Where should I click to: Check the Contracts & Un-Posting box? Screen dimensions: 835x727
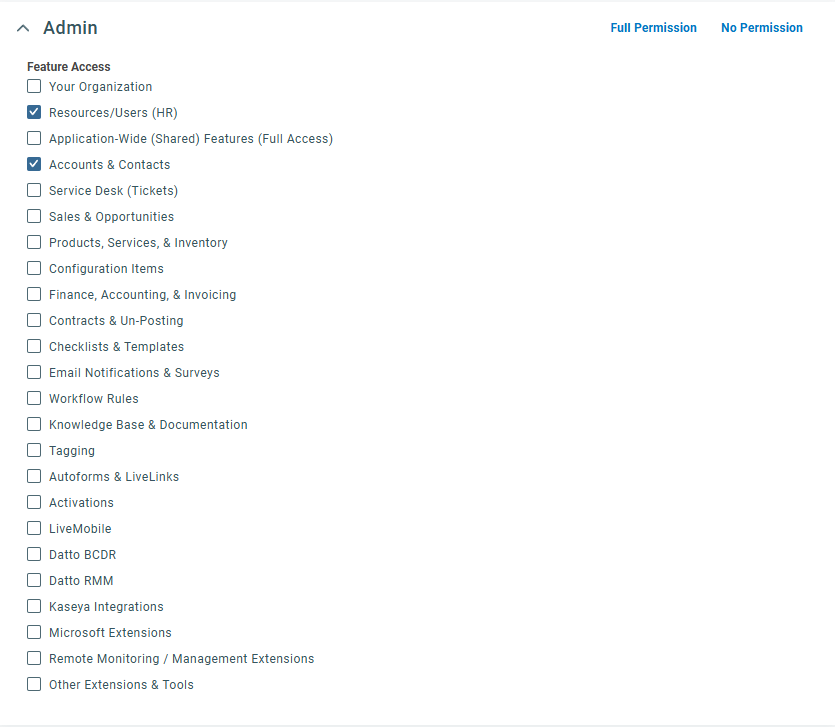(34, 320)
